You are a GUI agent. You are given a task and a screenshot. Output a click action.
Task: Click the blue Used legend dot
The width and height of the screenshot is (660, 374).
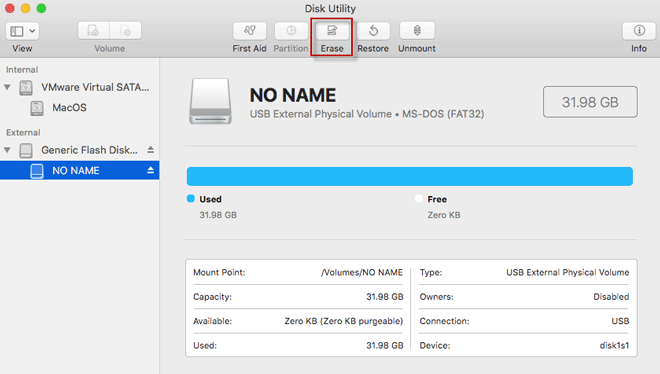pos(191,199)
